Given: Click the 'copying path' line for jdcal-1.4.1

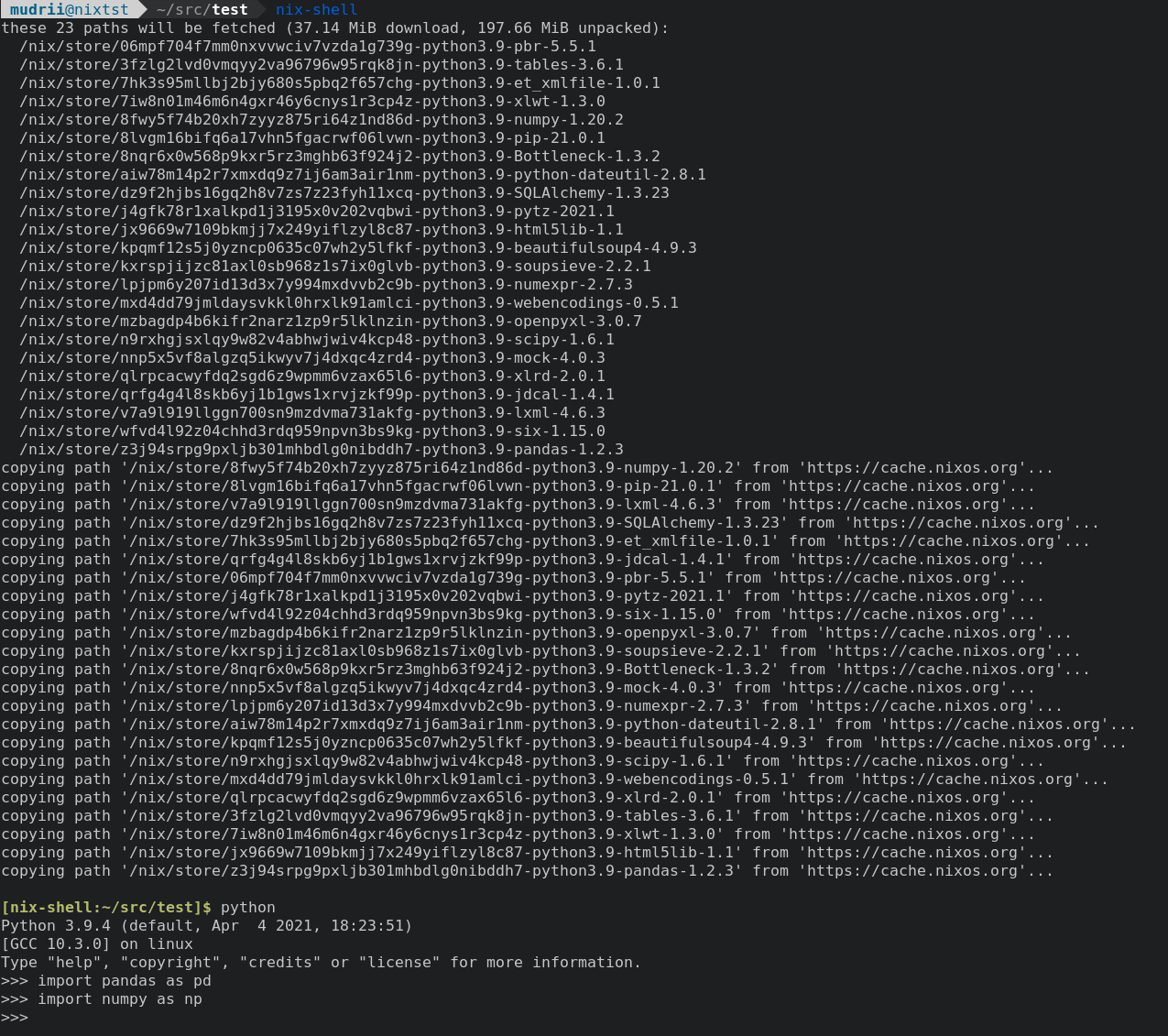Looking at the screenshot, I should 523,559.
